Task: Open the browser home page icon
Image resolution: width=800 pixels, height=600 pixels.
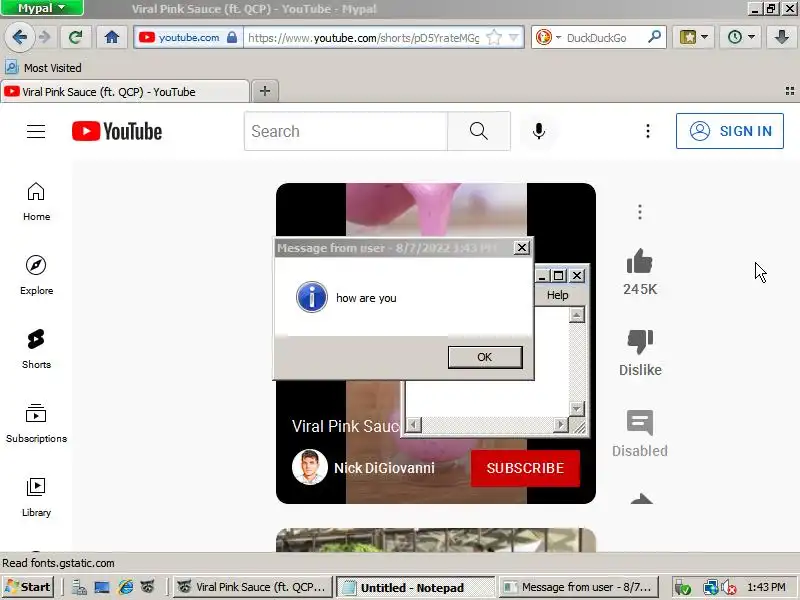Action: point(112,37)
